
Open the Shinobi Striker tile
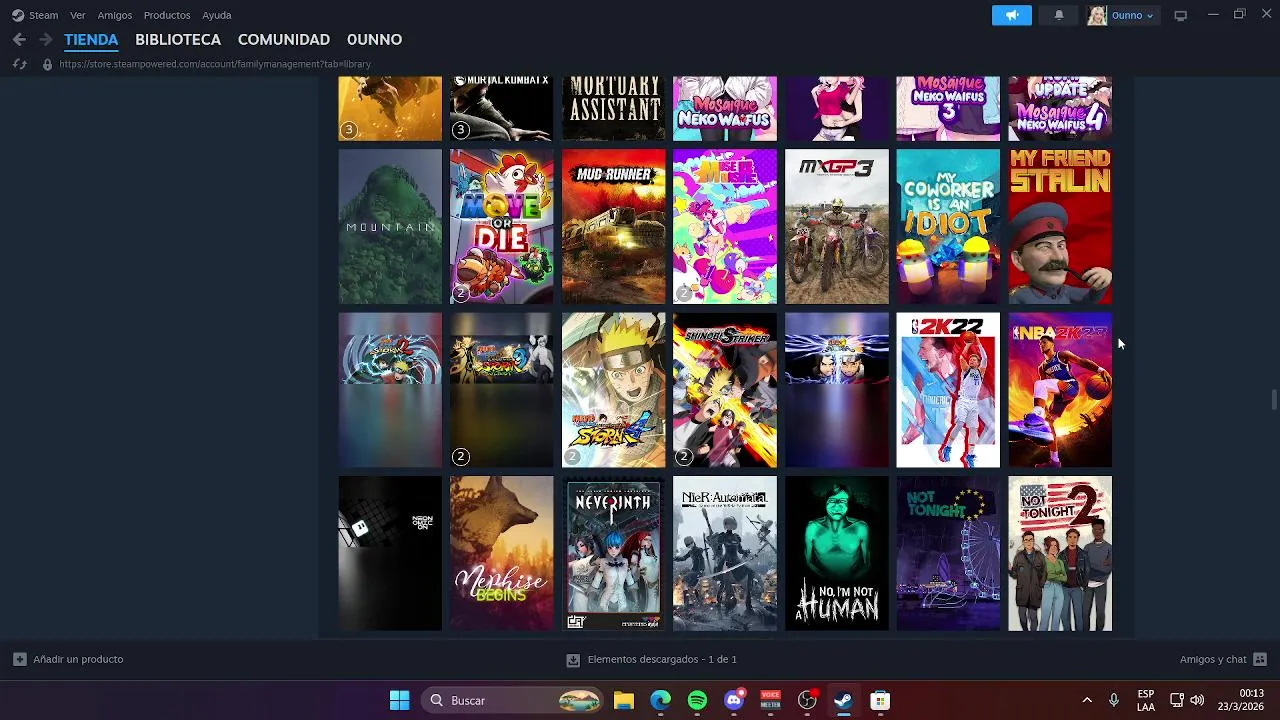725,390
